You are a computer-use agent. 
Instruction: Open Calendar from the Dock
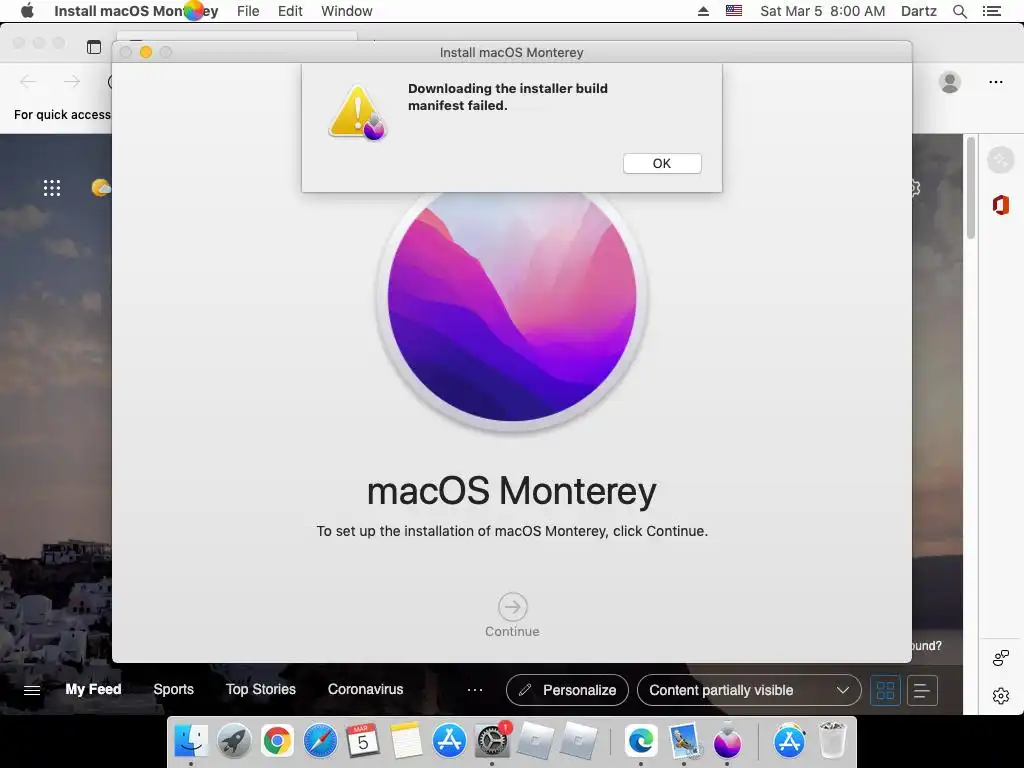(363, 741)
